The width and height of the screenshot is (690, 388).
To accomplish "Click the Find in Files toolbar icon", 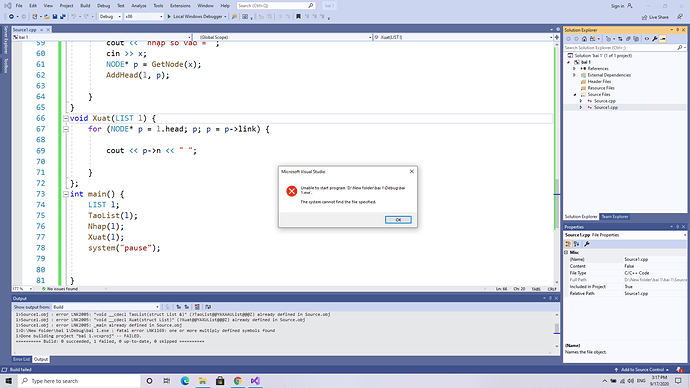I will [x=234, y=17].
